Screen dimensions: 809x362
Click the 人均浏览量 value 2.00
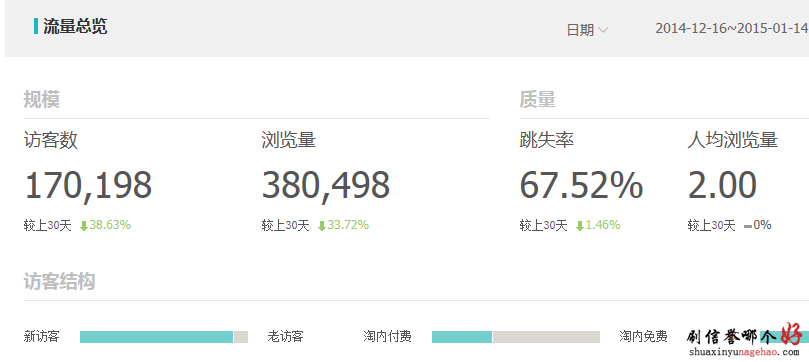[722, 185]
